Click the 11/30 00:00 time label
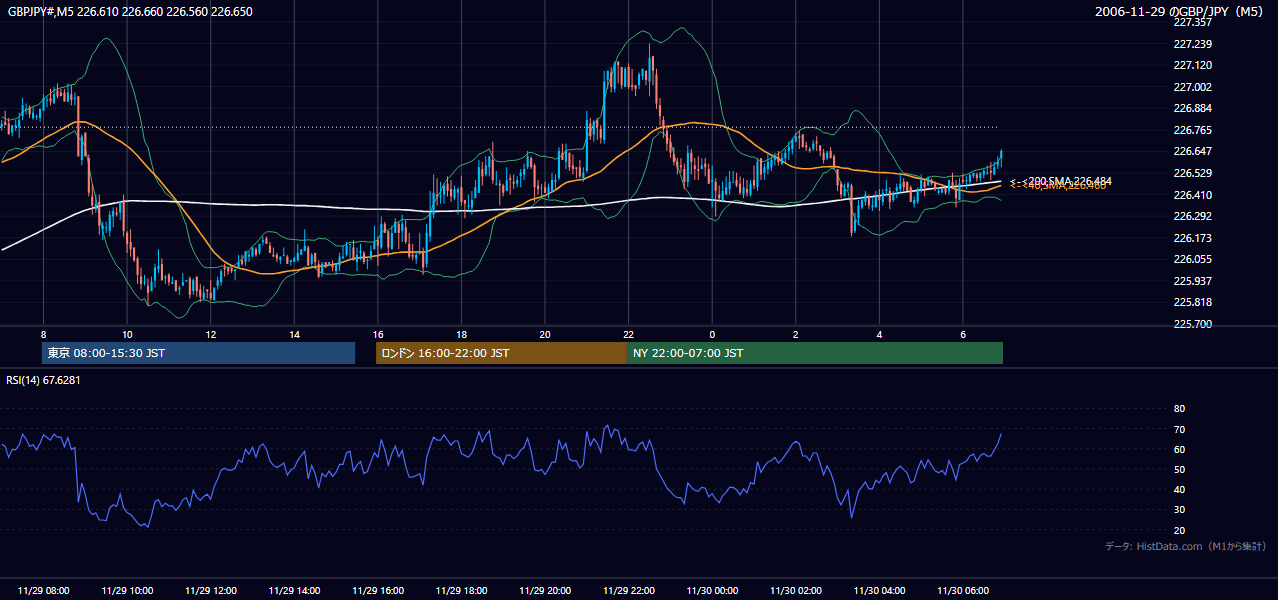The width and height of the screenshot is (1278, 600). 712,591
